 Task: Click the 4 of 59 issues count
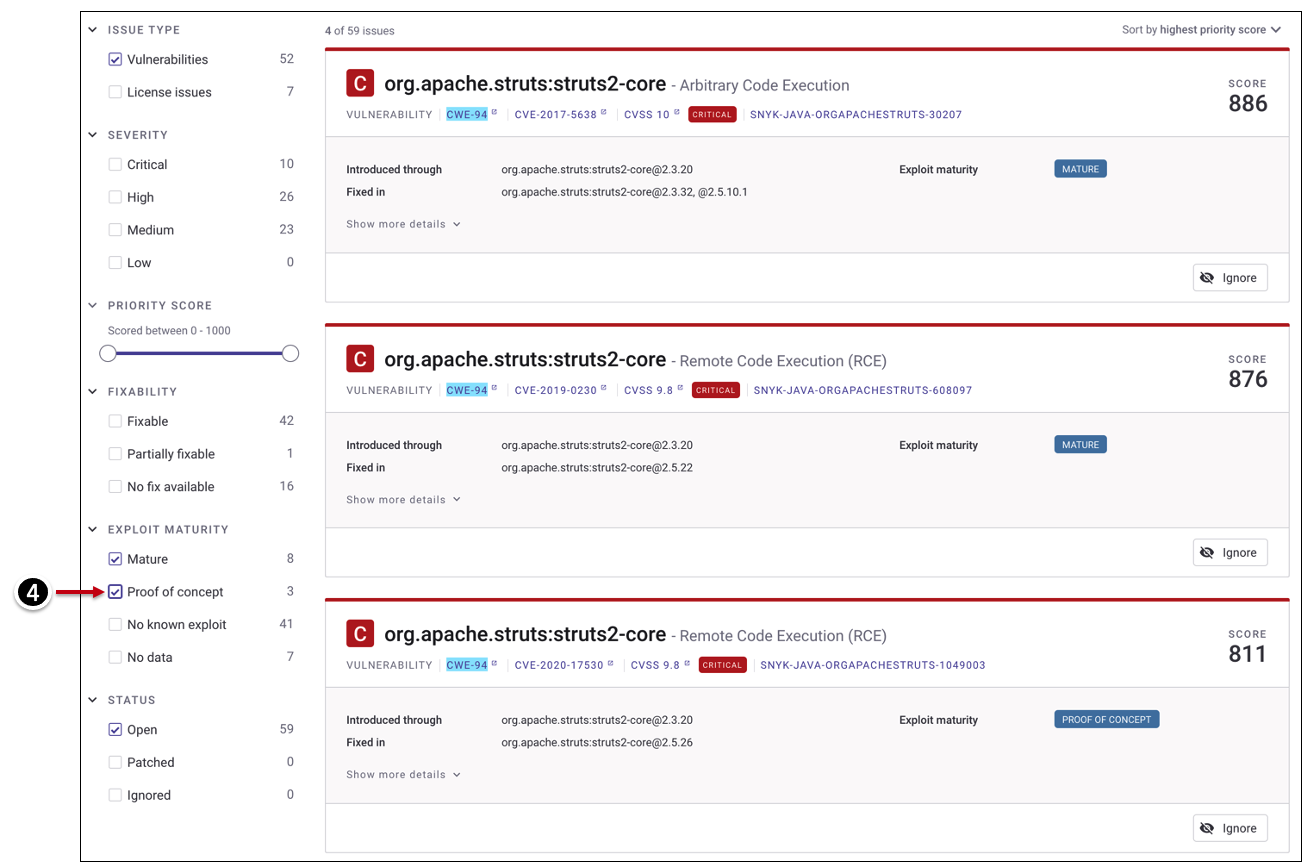click(360, 31)
